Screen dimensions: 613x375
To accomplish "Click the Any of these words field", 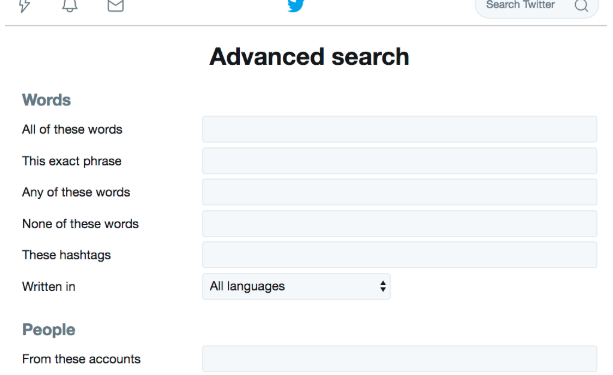I will (x=400, y=192).
